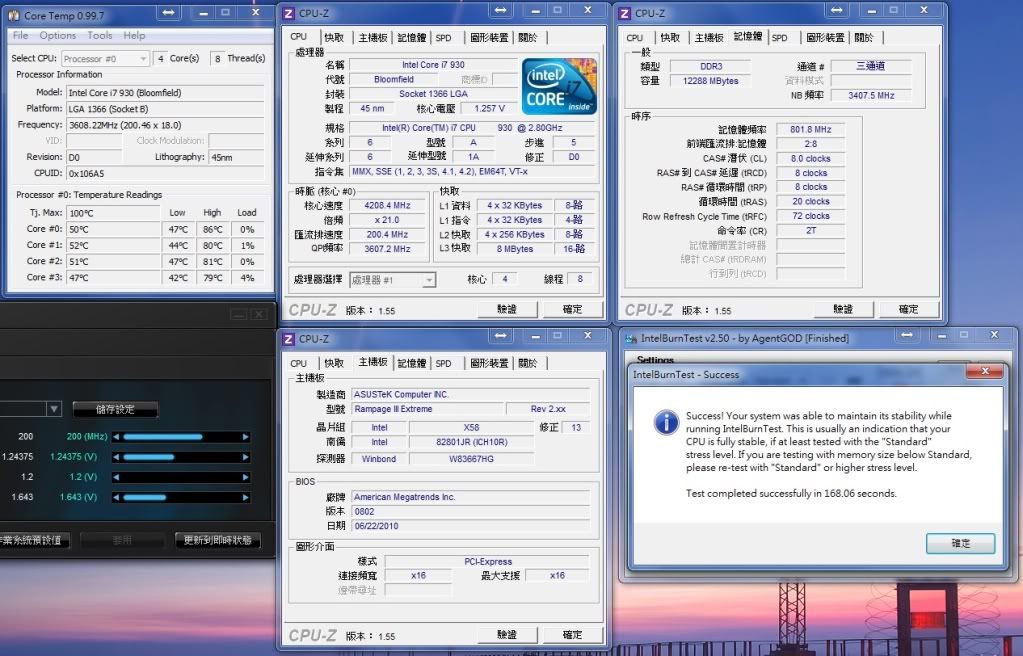Switch to 快取 tab in the CPU-Z processor window
Screen dimensions: 1023x656
pos(334,38)
